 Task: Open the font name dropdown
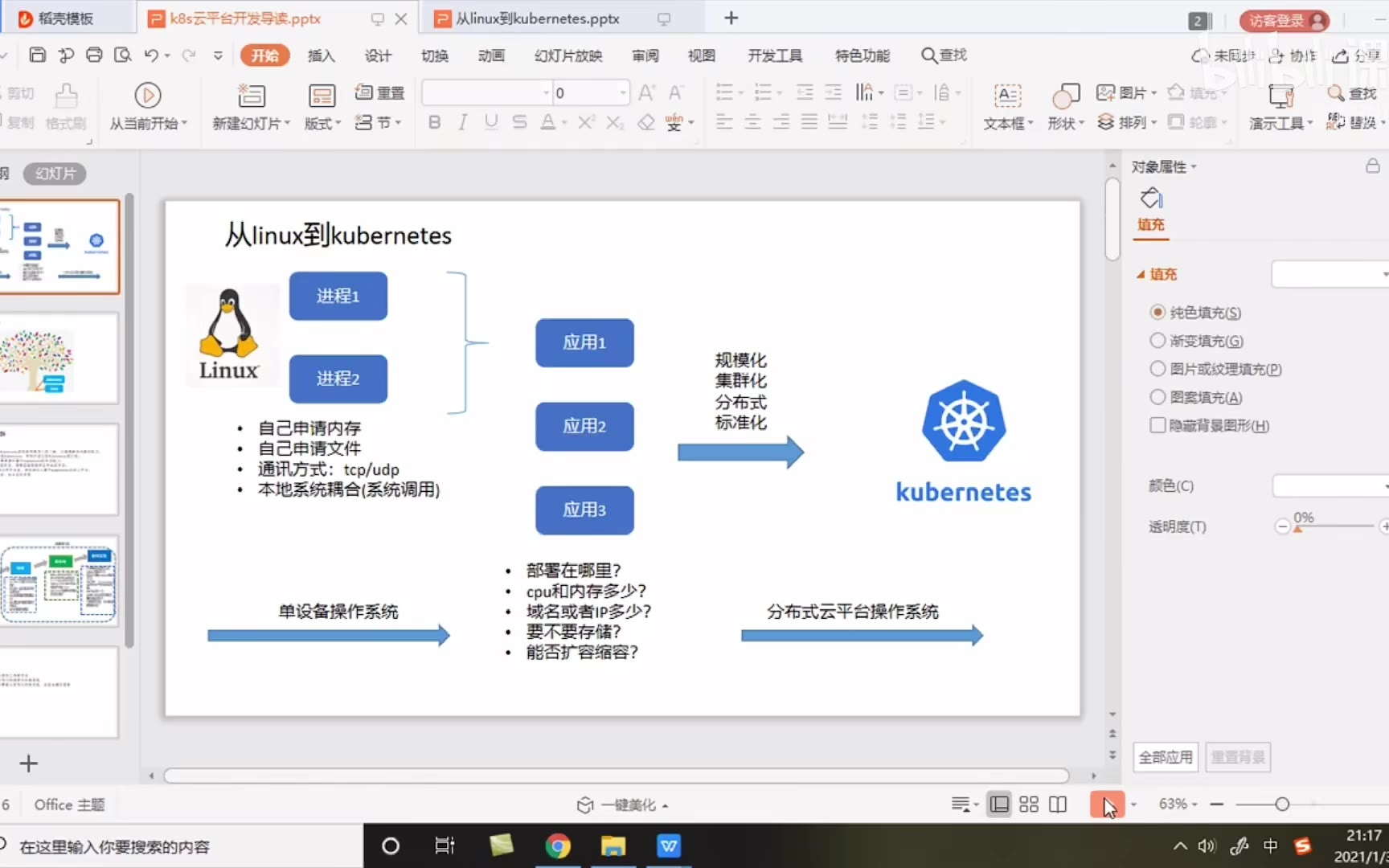pos(547,93)
